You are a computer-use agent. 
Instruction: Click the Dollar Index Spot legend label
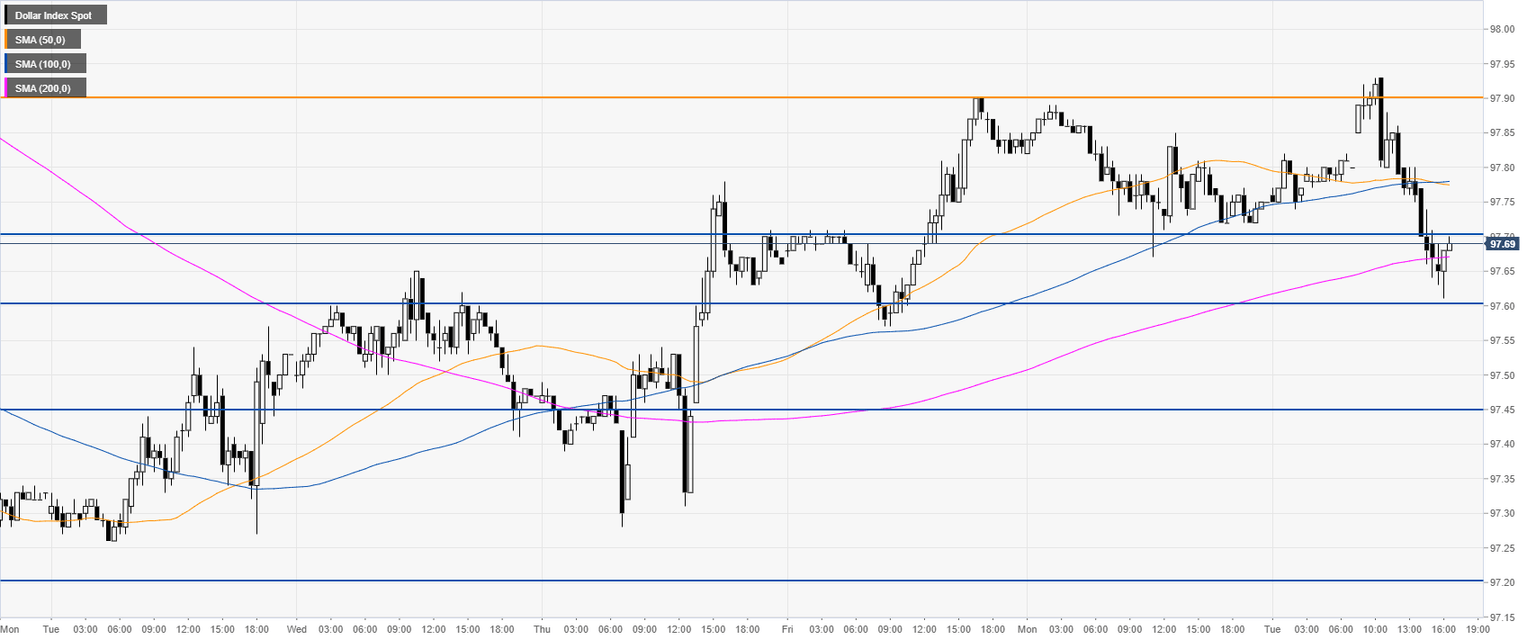[54, 15]
